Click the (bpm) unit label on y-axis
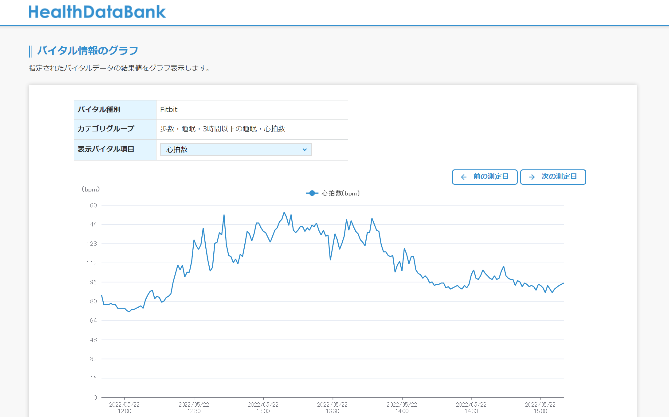 (x=89, y=188)
